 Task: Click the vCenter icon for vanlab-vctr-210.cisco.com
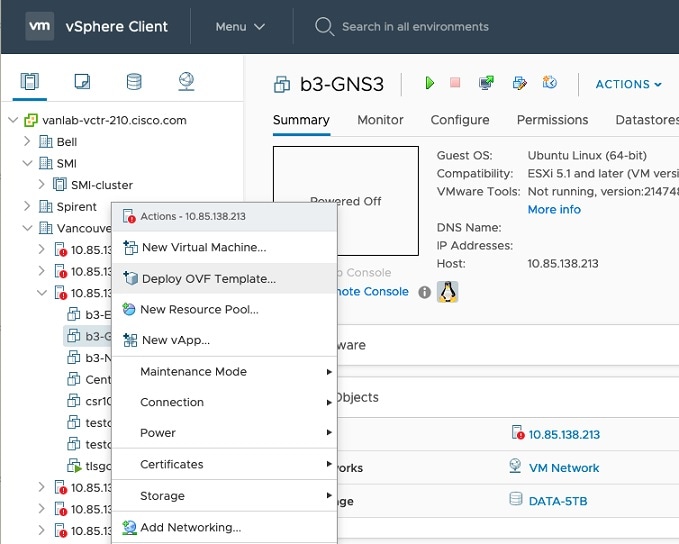pyautogui.click(x=31, y=120)
